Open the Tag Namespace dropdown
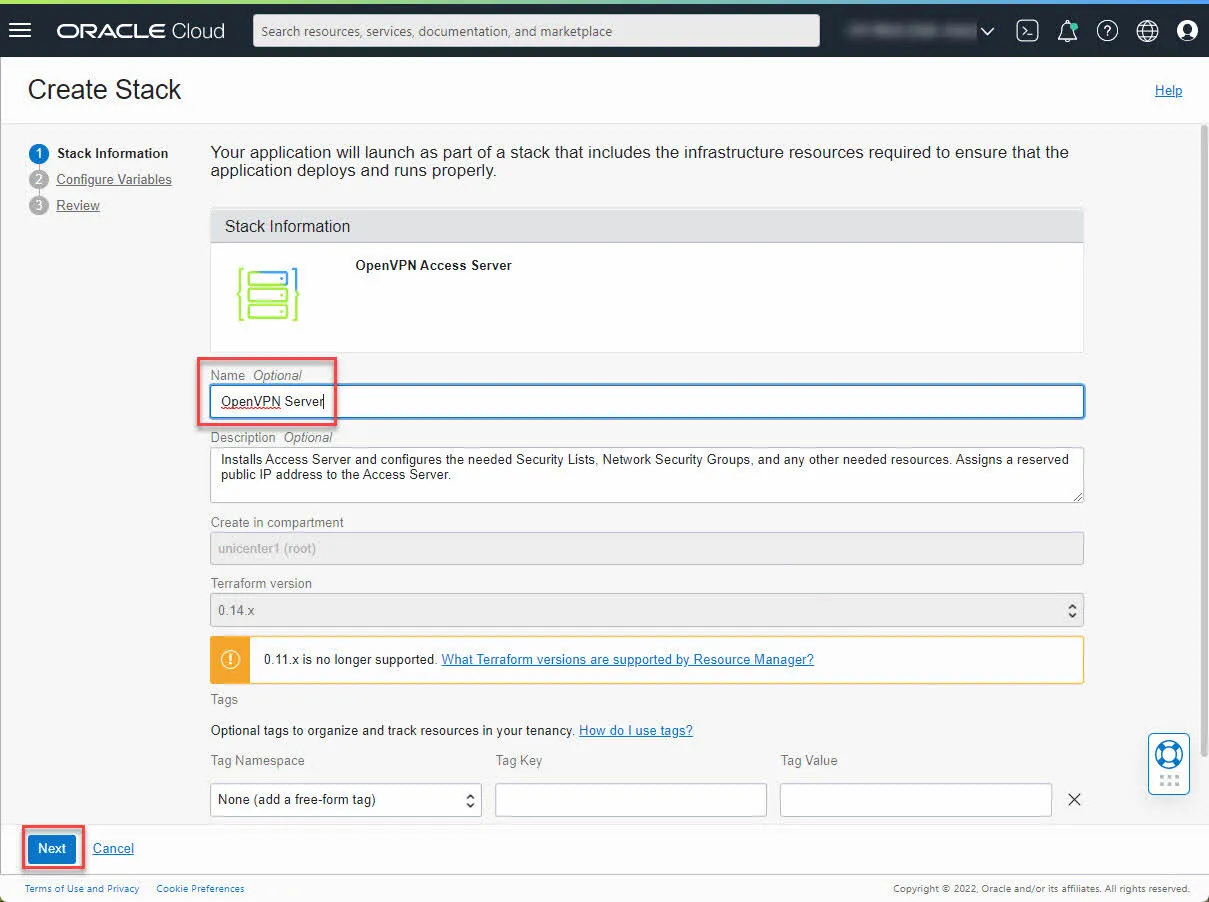 pos(346,800)
